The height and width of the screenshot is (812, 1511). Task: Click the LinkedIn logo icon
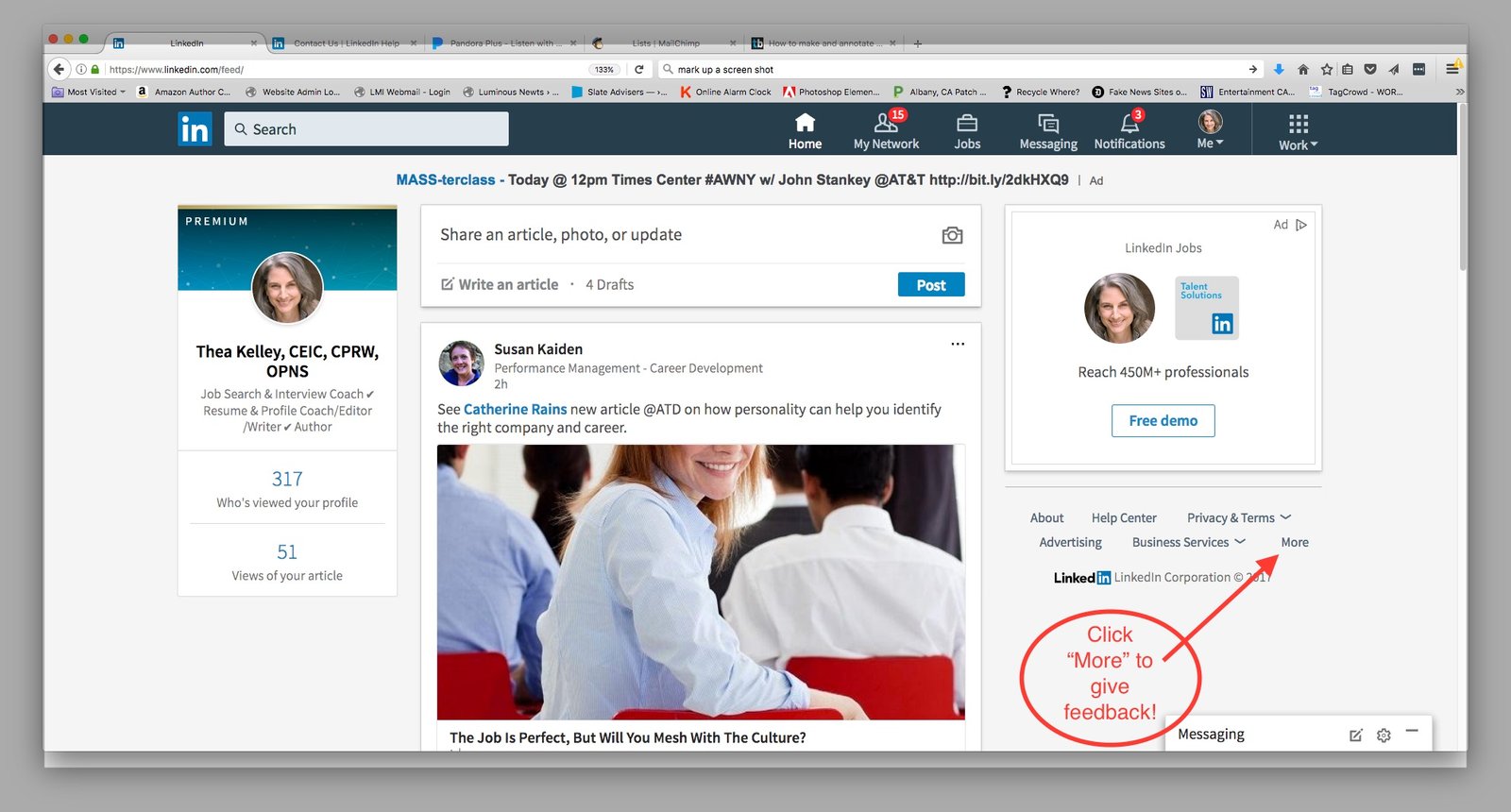coord(195,128)
